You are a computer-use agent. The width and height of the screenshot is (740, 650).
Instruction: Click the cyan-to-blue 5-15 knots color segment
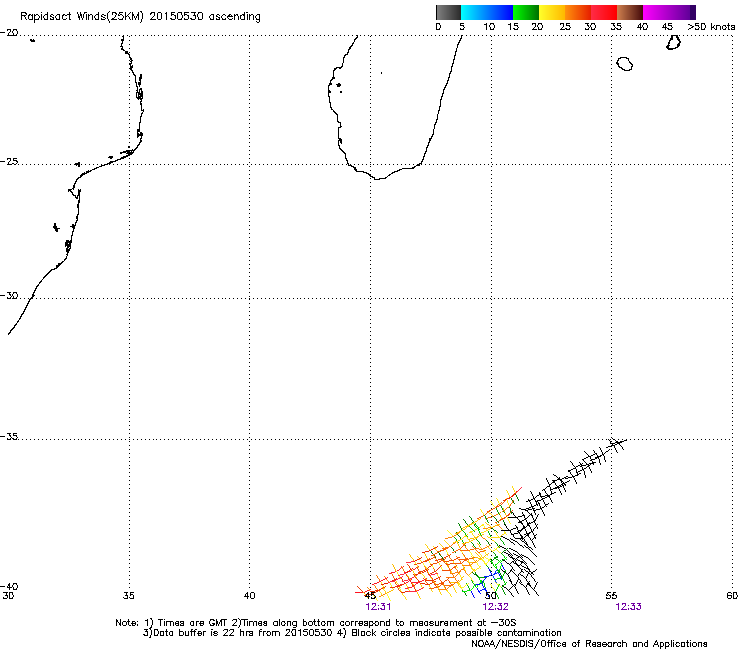(x=487, y=12)
